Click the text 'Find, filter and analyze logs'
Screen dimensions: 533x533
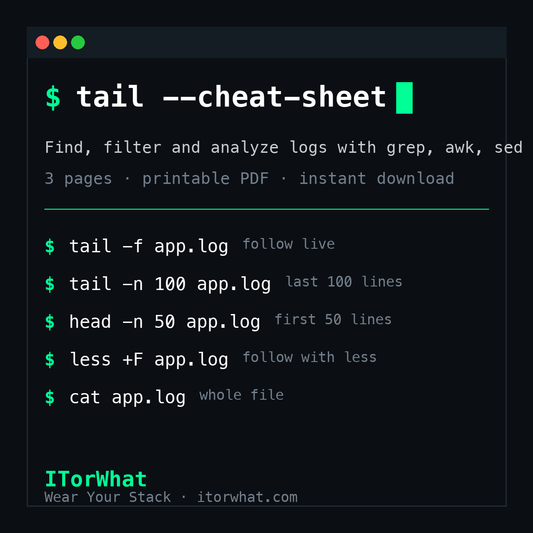coord(186,148)
